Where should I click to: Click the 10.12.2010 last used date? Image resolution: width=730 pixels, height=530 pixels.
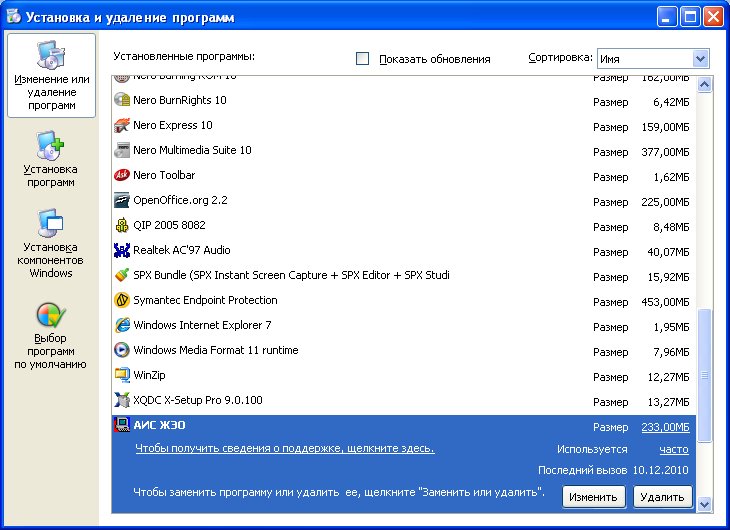click(660, 470)
